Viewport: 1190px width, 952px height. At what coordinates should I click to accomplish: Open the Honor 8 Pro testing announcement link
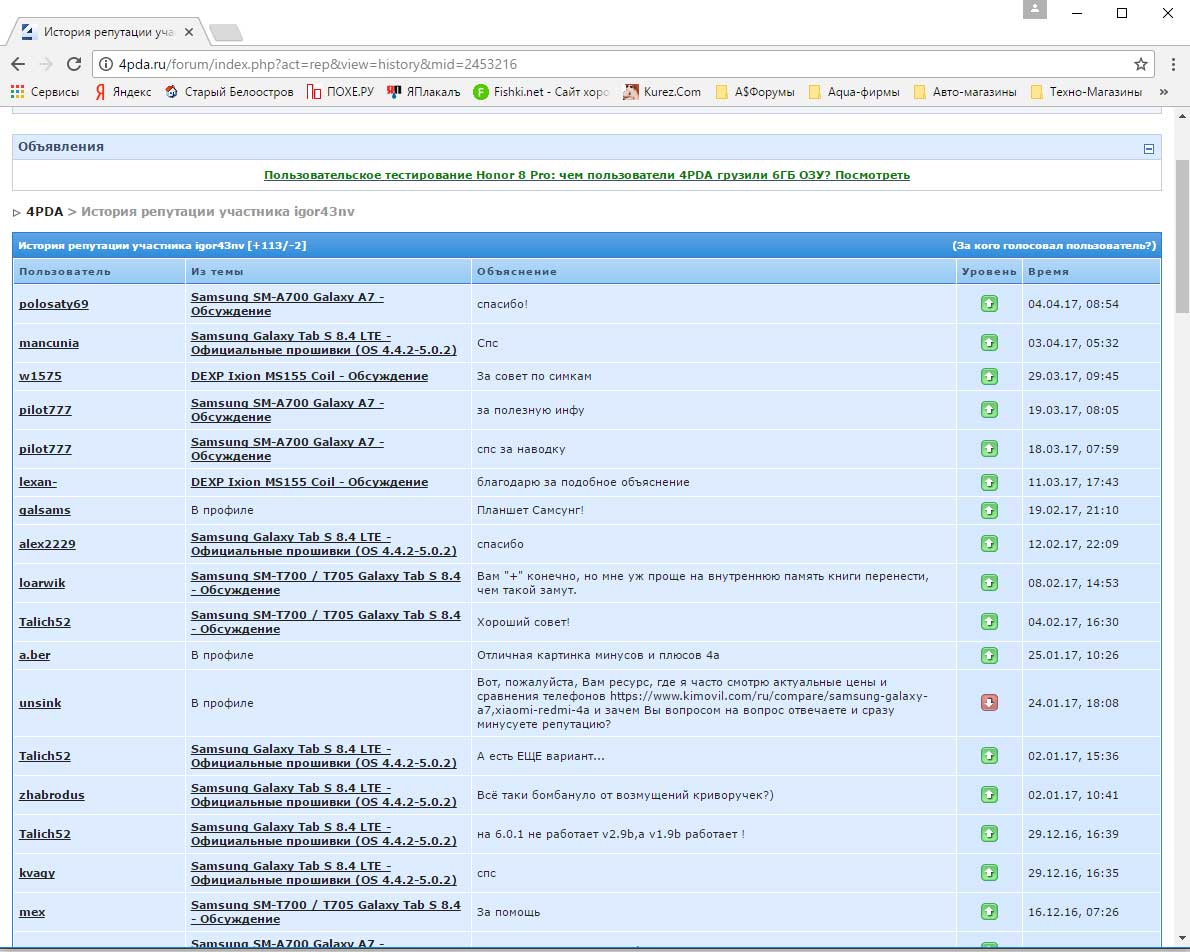point(587,175)
